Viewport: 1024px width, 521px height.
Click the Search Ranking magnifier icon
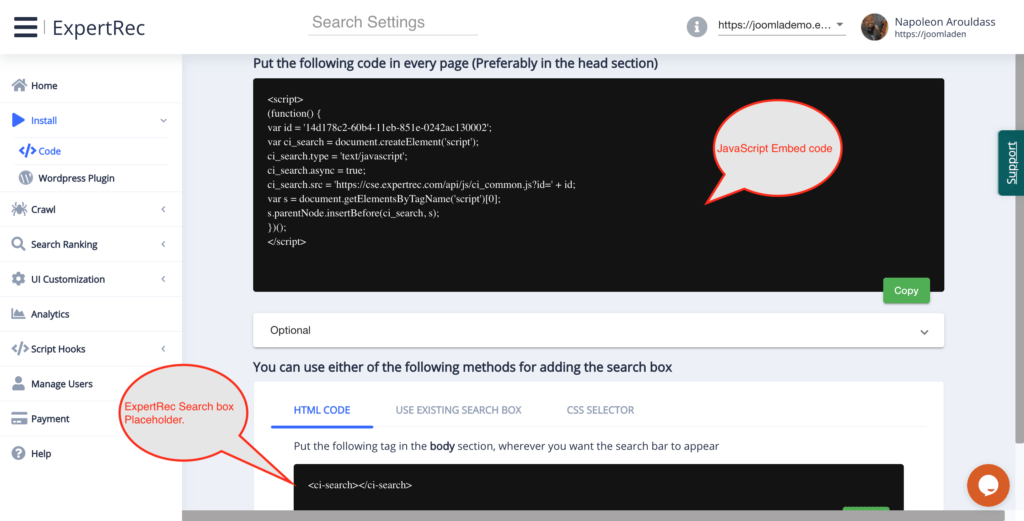pos(18,244)
